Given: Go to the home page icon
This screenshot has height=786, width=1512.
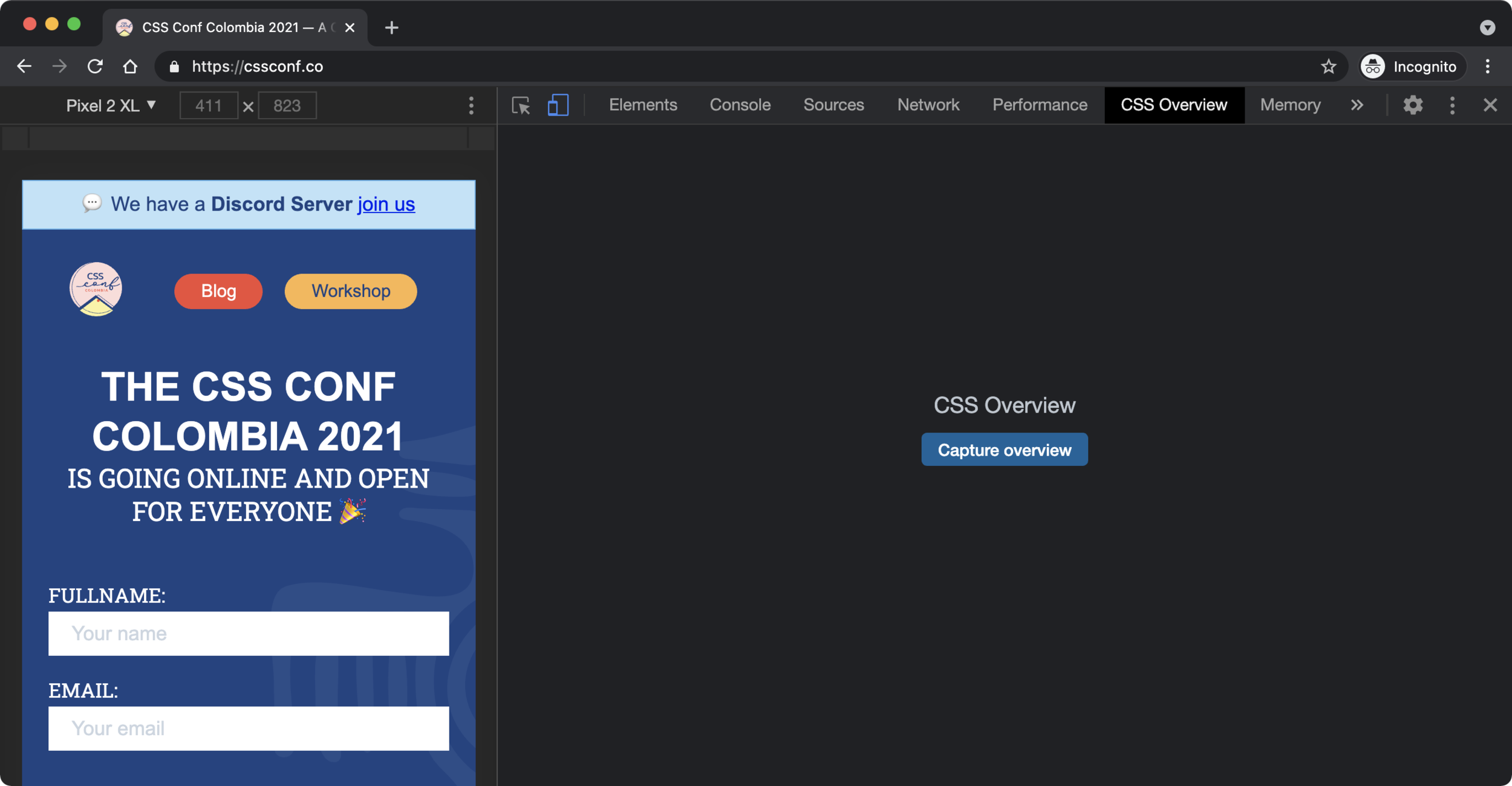Looking at the screenshot, I should pyautogui.click(x=130, y=67).
